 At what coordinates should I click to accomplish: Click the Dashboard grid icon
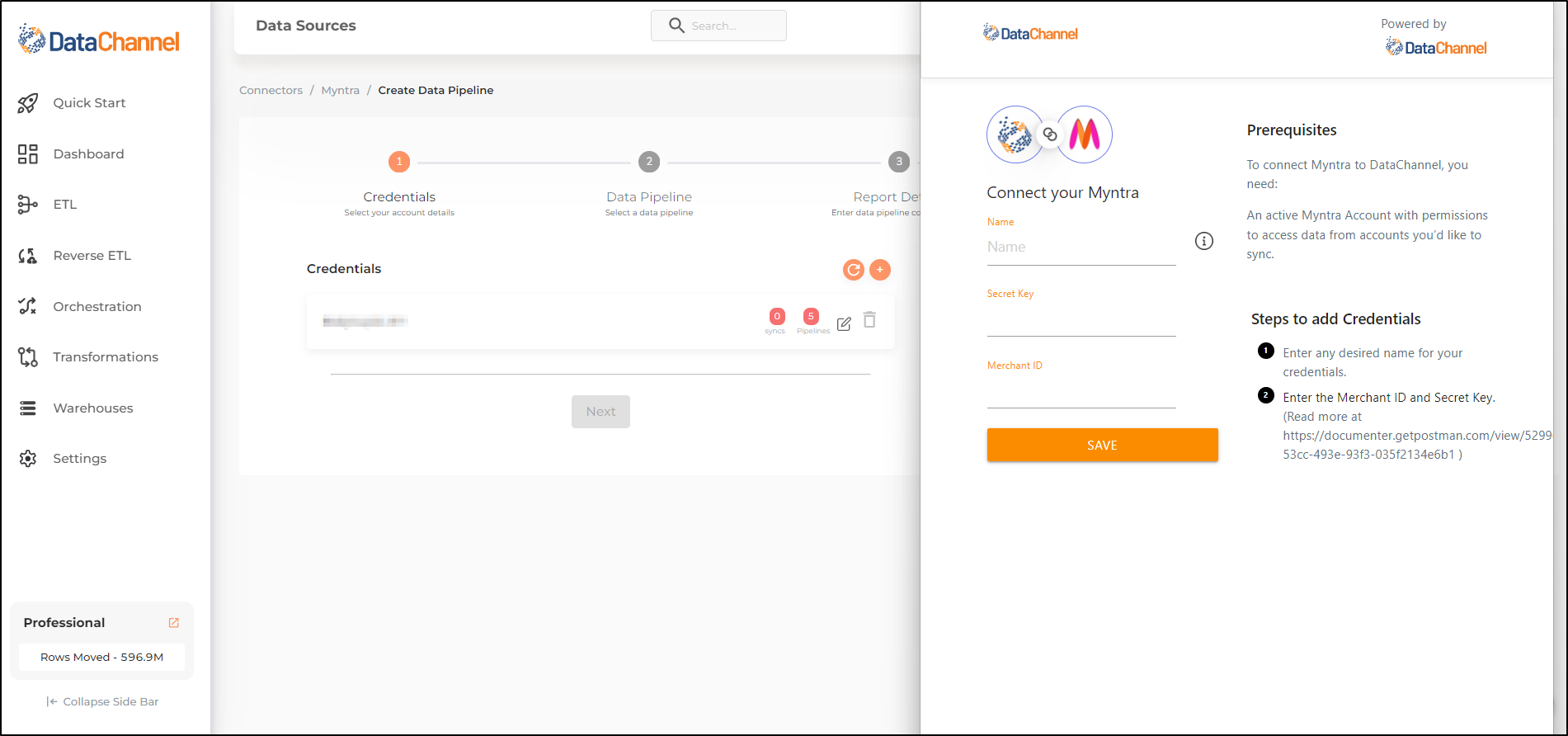pyautogui.click(x=28, y=154)
